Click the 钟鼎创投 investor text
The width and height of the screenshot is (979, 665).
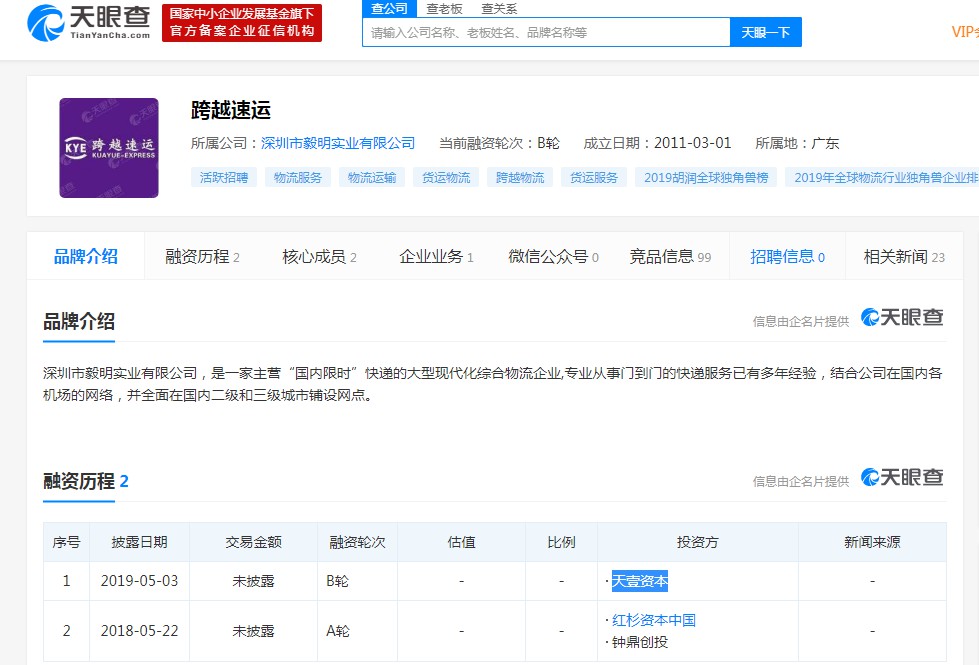click(640, 642)
